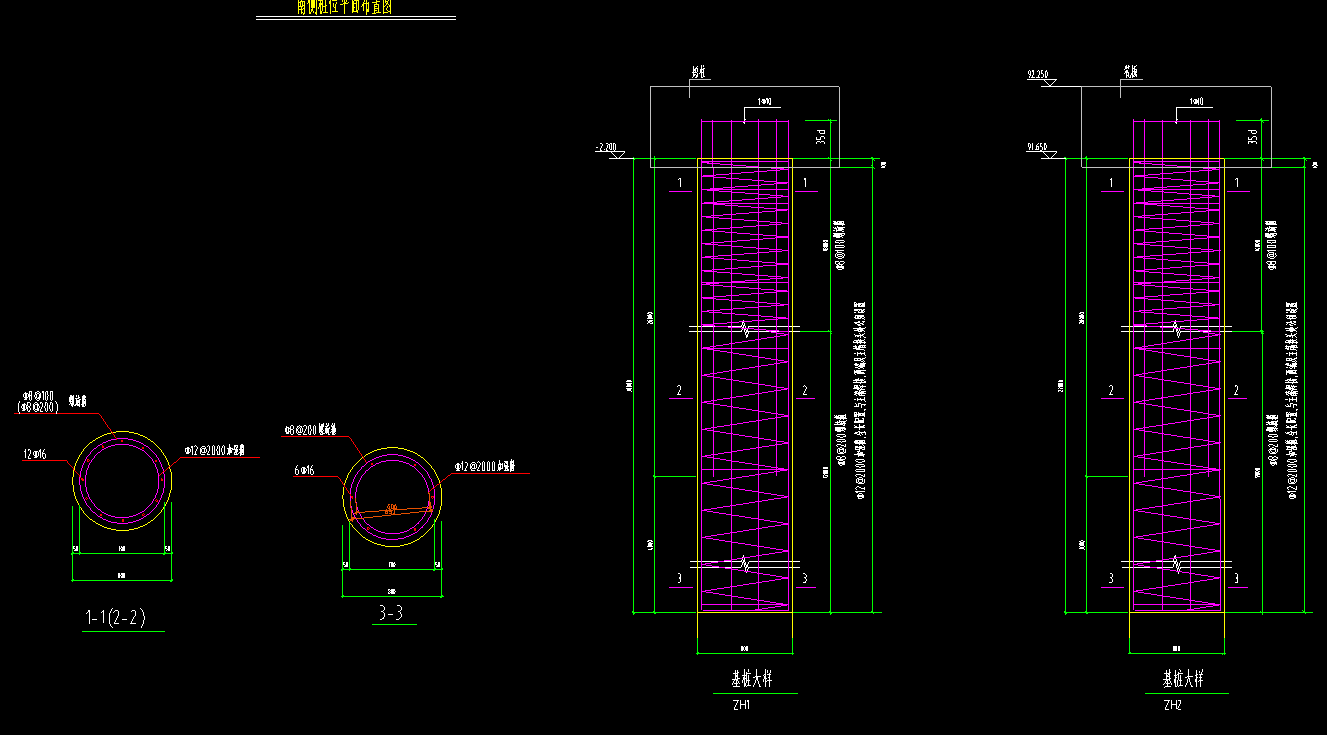Screen dimensions: 1327x735
Task: Select "Φ12@2000" label beside section 1-1
Action: [x=204, y=451]
